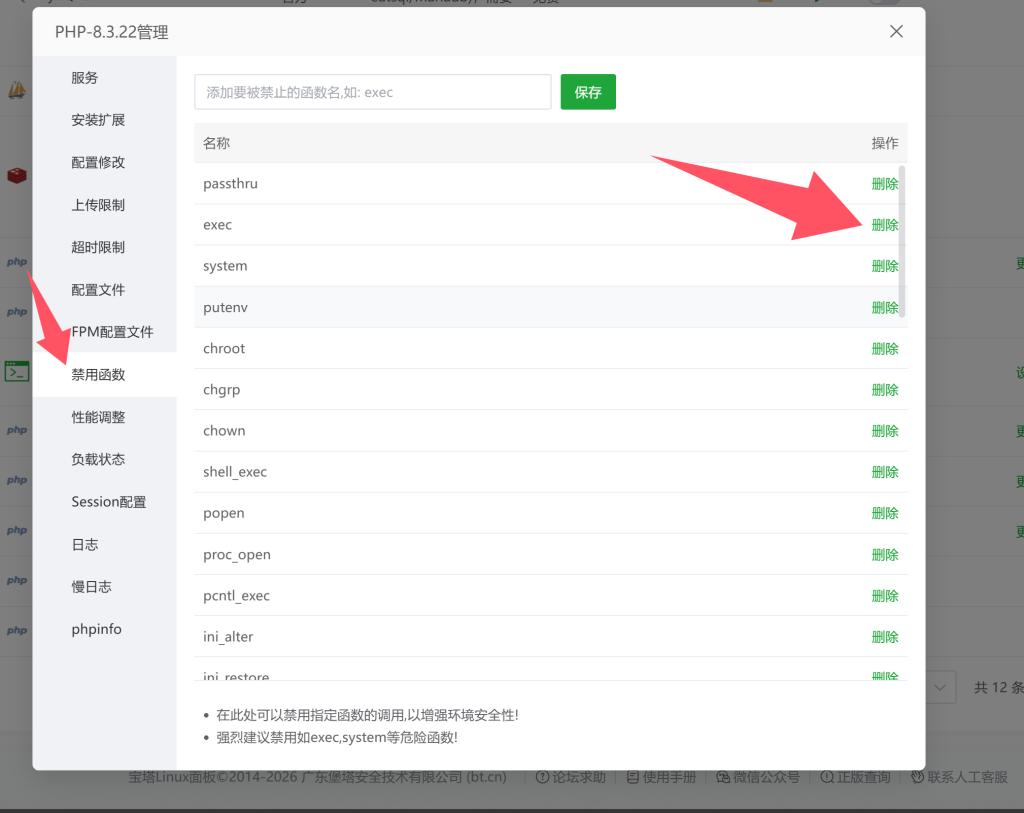
Task: Delete the passthru function entry
Action: pos(885,184)
